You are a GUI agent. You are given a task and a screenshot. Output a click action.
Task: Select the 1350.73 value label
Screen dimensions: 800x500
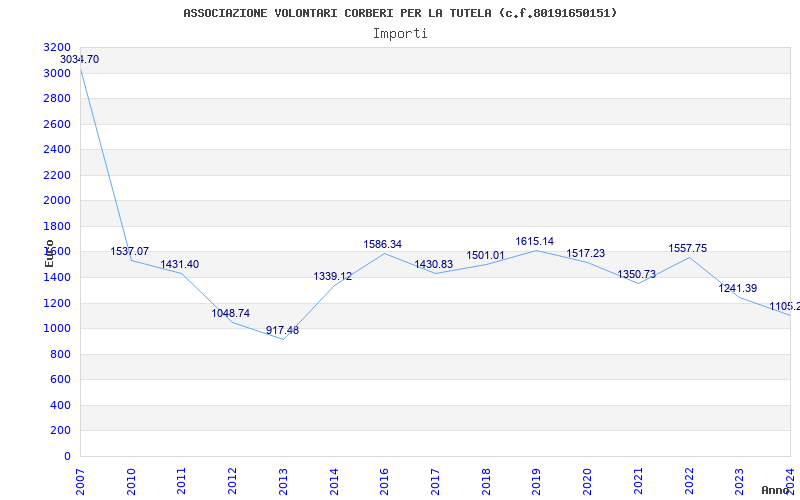[x=637, y=275]
